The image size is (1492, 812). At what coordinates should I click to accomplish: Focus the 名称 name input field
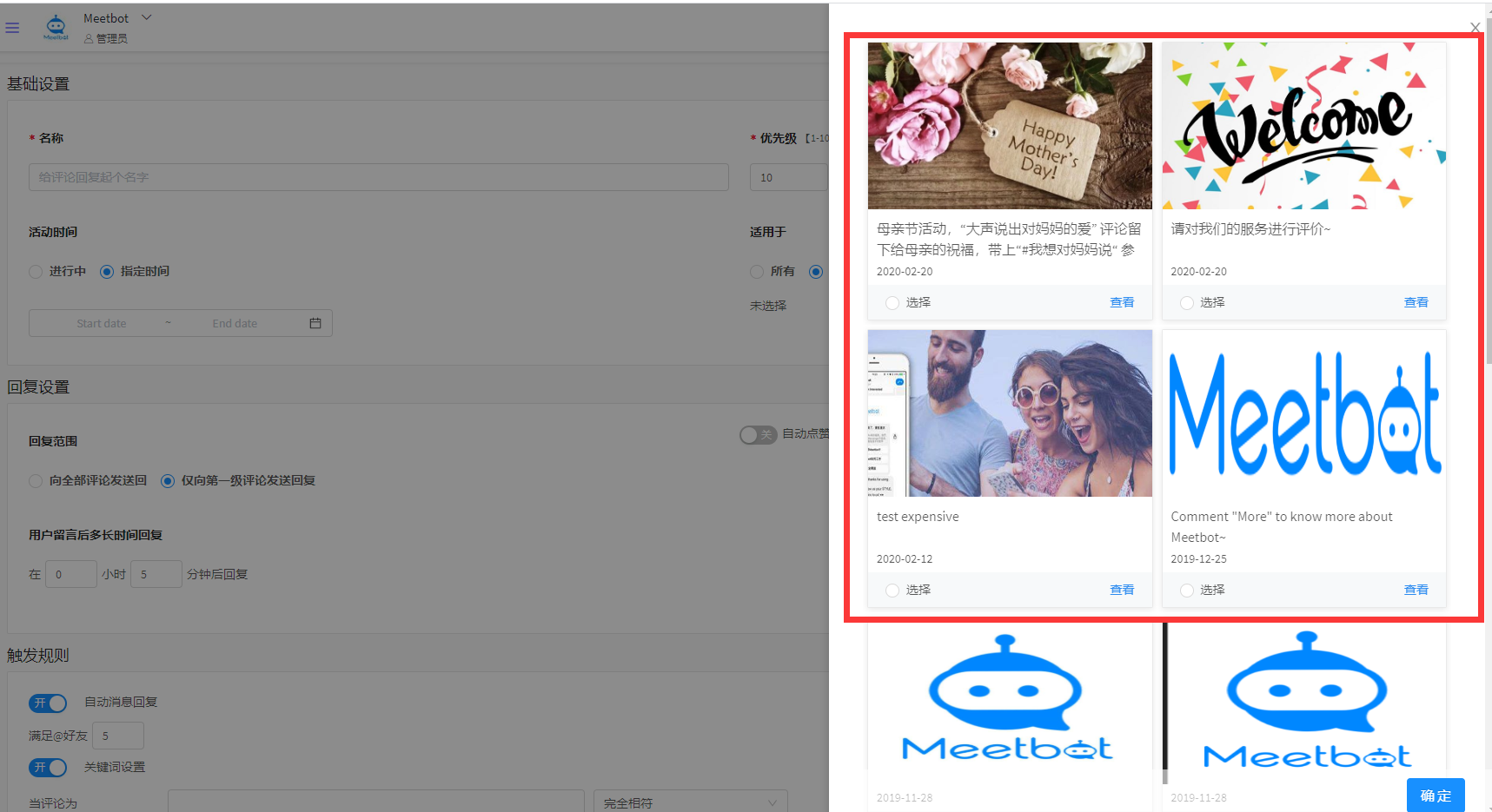click(x=379, y=177)
